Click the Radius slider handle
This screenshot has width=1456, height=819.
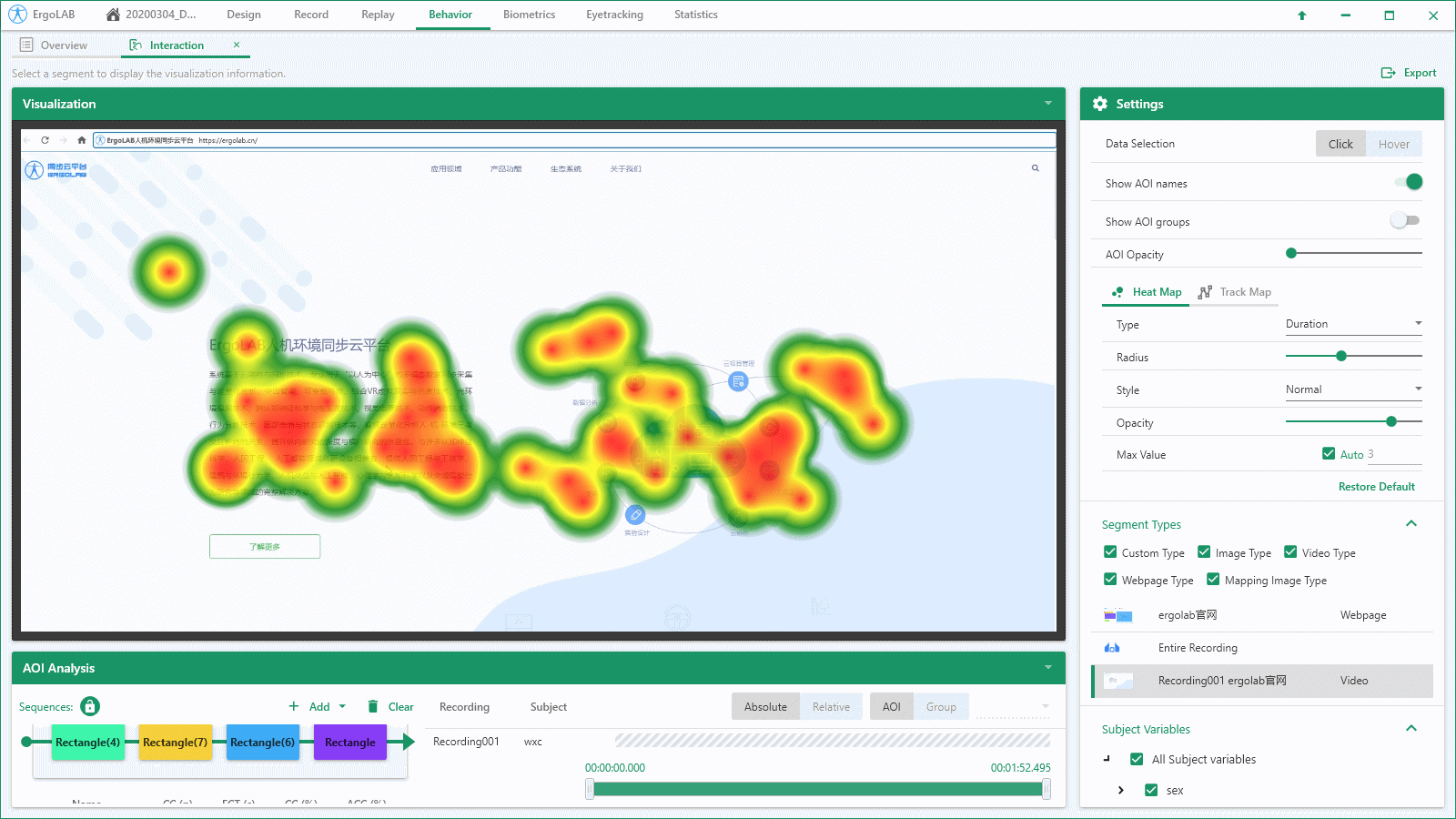tap(1341, 356)
